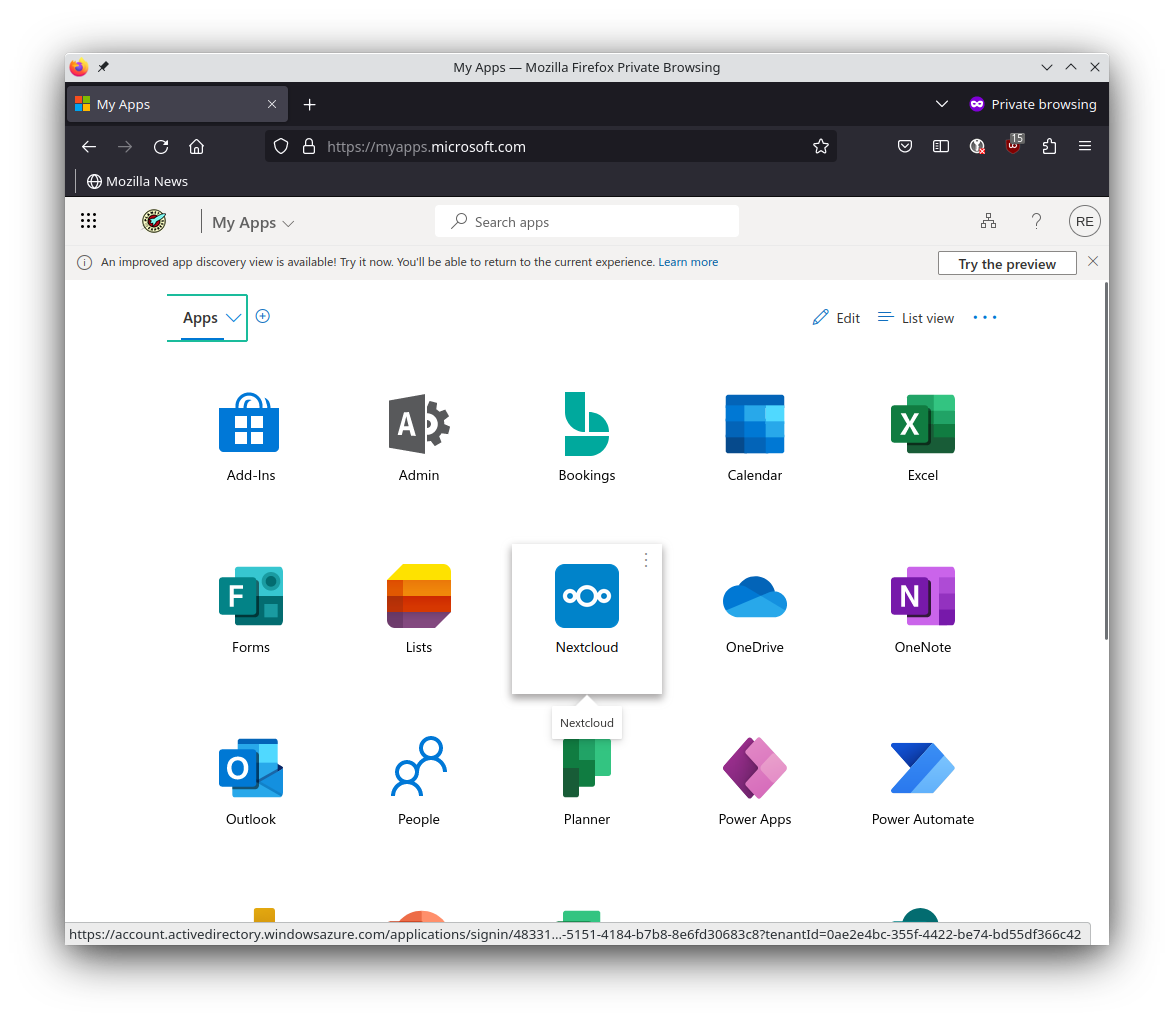
Task: Expand the Apps collection dropdown
Action: 233,318
